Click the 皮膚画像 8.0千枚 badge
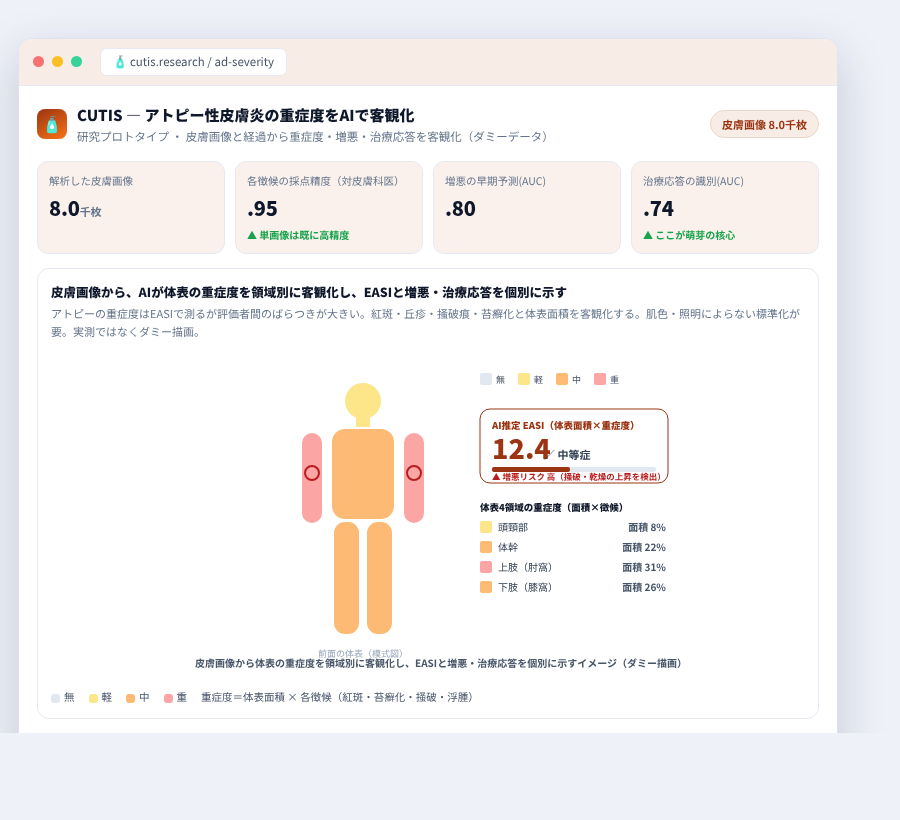Image resolution: width=900 pixels, height=820 pixels. (764, 125)
